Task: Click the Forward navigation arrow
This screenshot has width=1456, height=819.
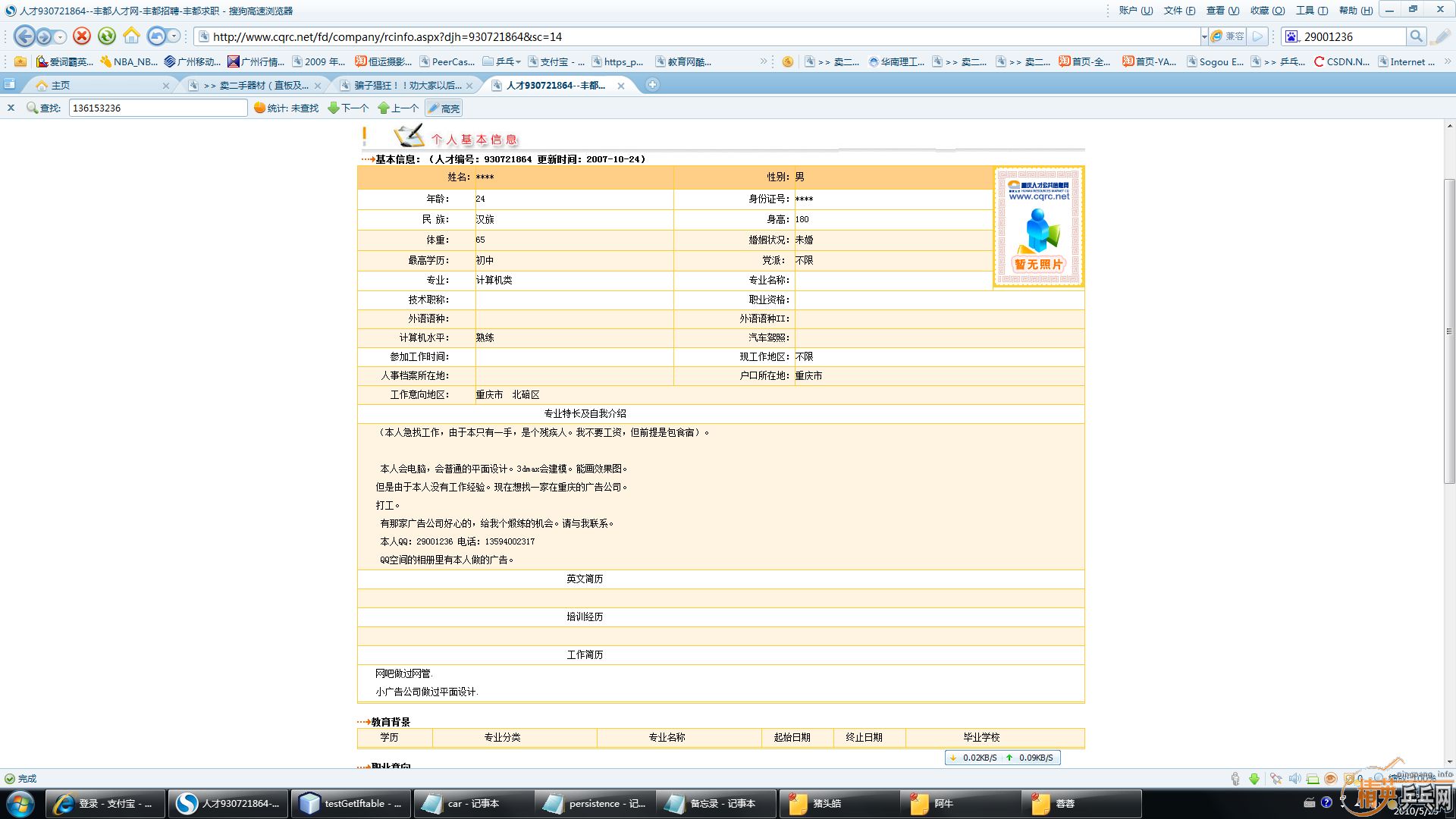Action: [x=44, y=36]
